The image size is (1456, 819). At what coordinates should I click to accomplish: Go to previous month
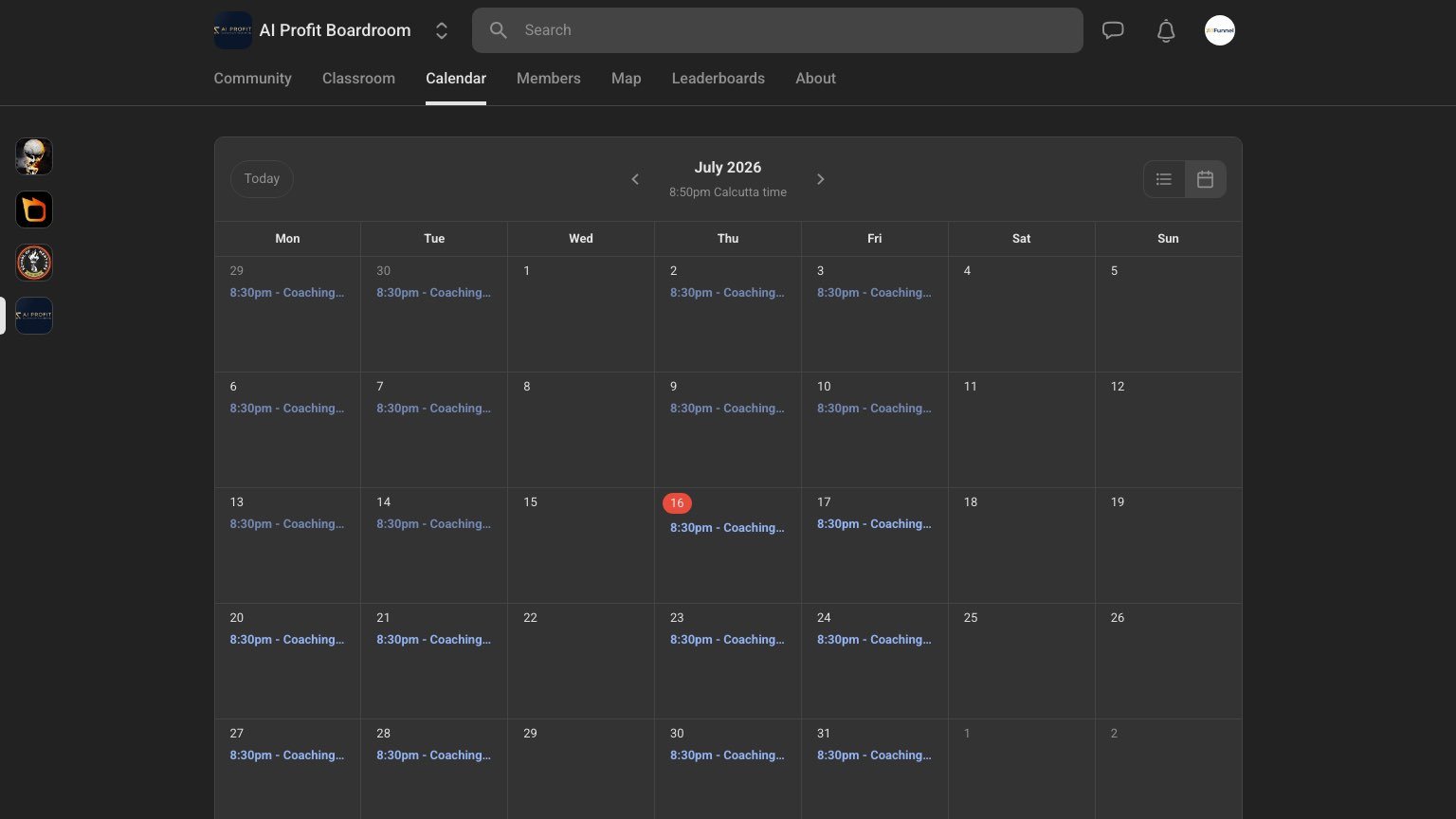tap(635, 179)
